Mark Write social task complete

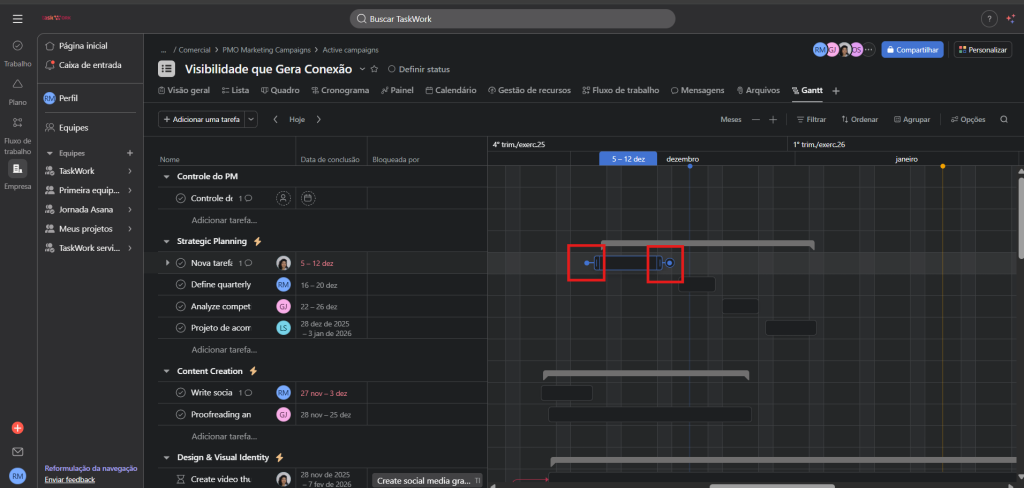[181, 392]
